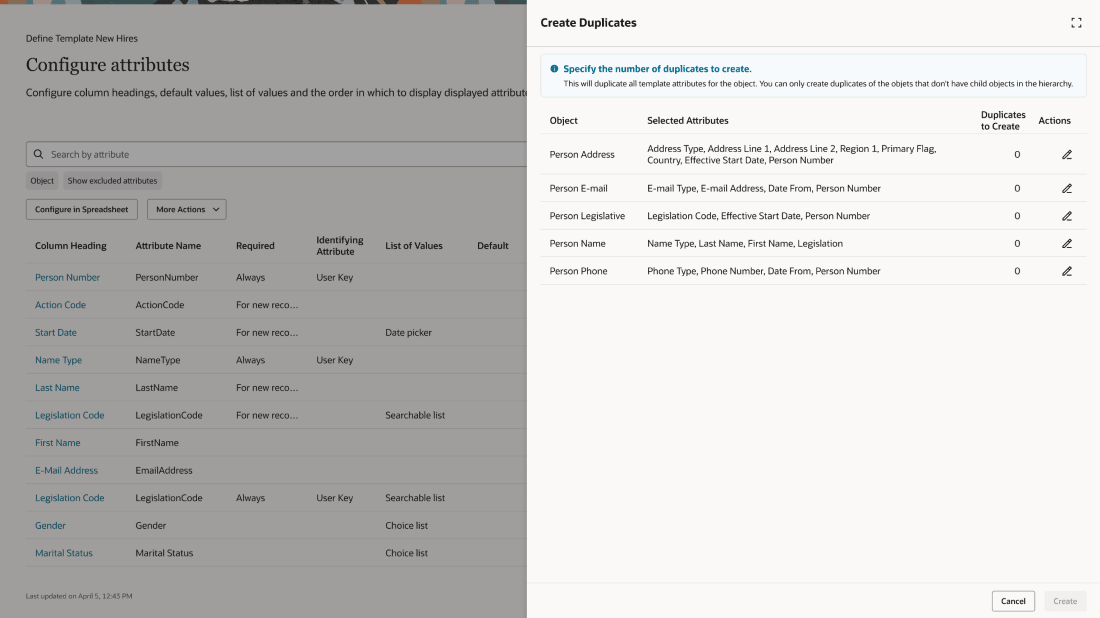
Task: Click the search magnifier icon
Action: click(x=38, y=153)
